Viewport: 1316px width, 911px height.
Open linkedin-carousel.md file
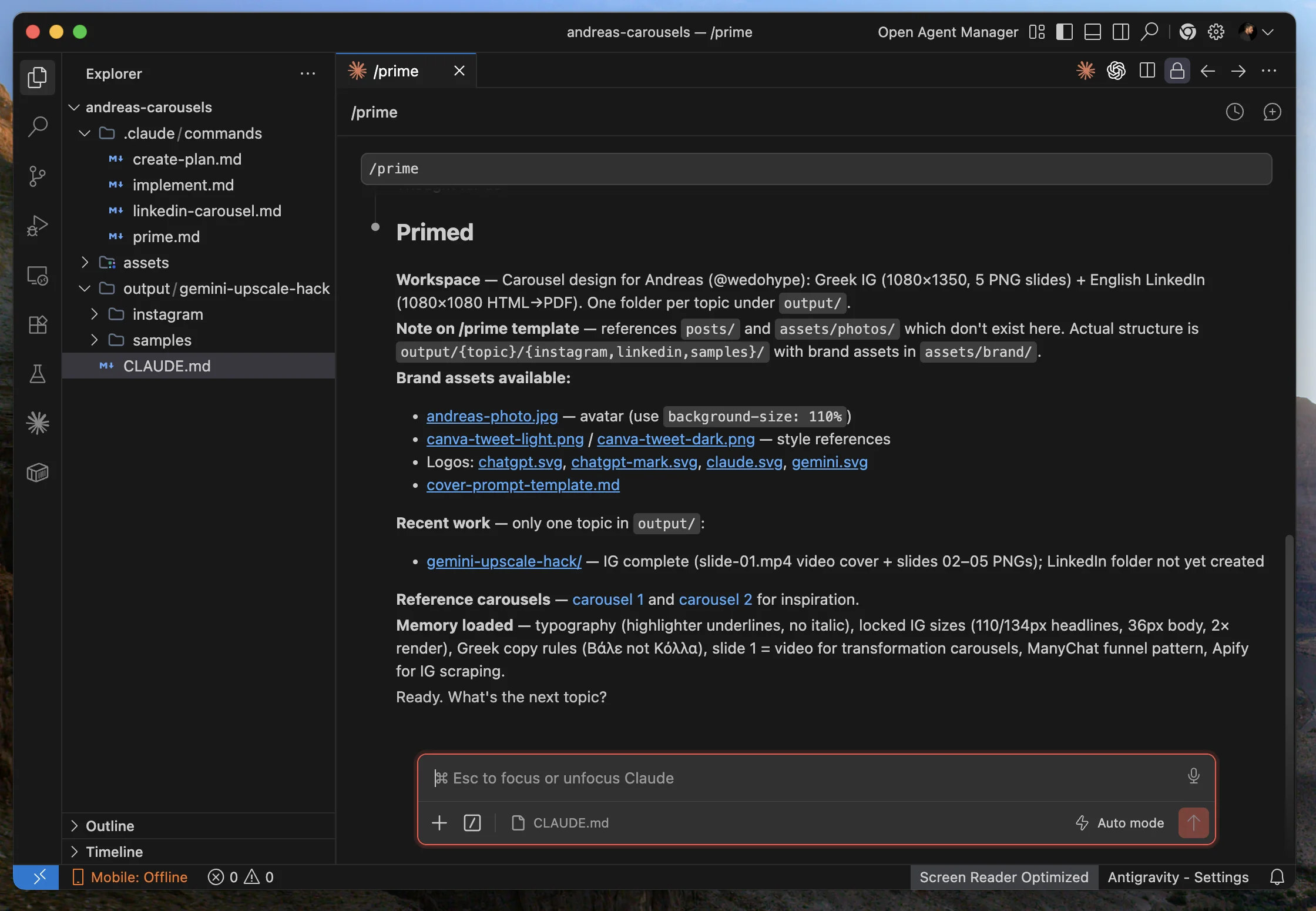click(x=199, y=210)
